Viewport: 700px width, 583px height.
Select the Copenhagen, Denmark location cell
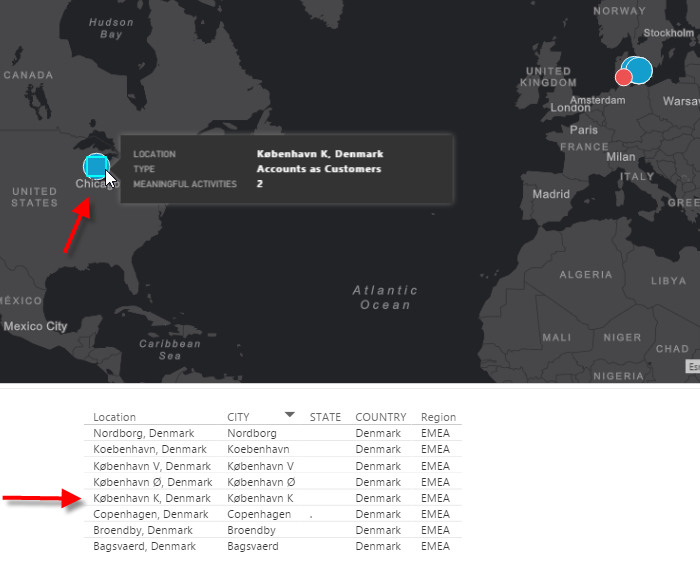[150, 514]
